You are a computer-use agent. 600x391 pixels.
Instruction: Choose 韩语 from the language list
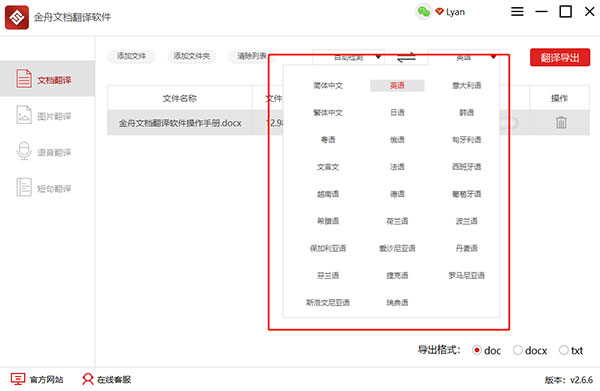466,112
